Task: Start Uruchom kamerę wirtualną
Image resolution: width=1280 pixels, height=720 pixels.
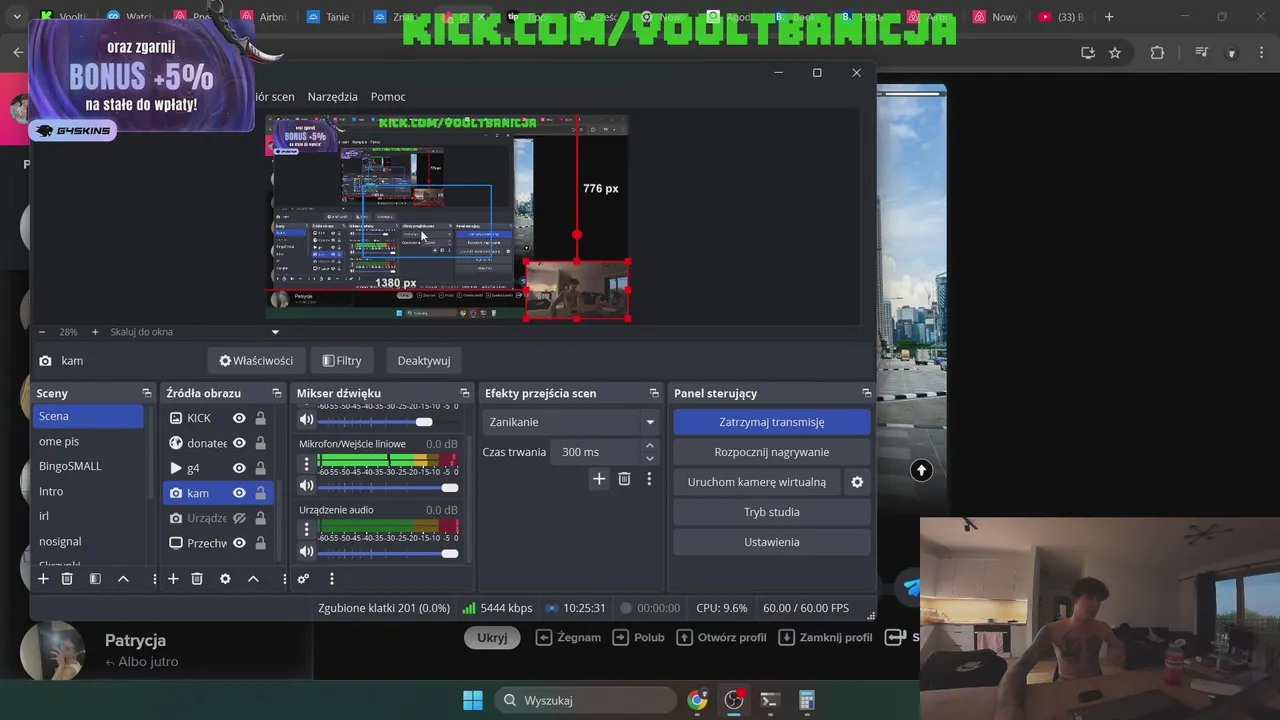Action: 757,482
